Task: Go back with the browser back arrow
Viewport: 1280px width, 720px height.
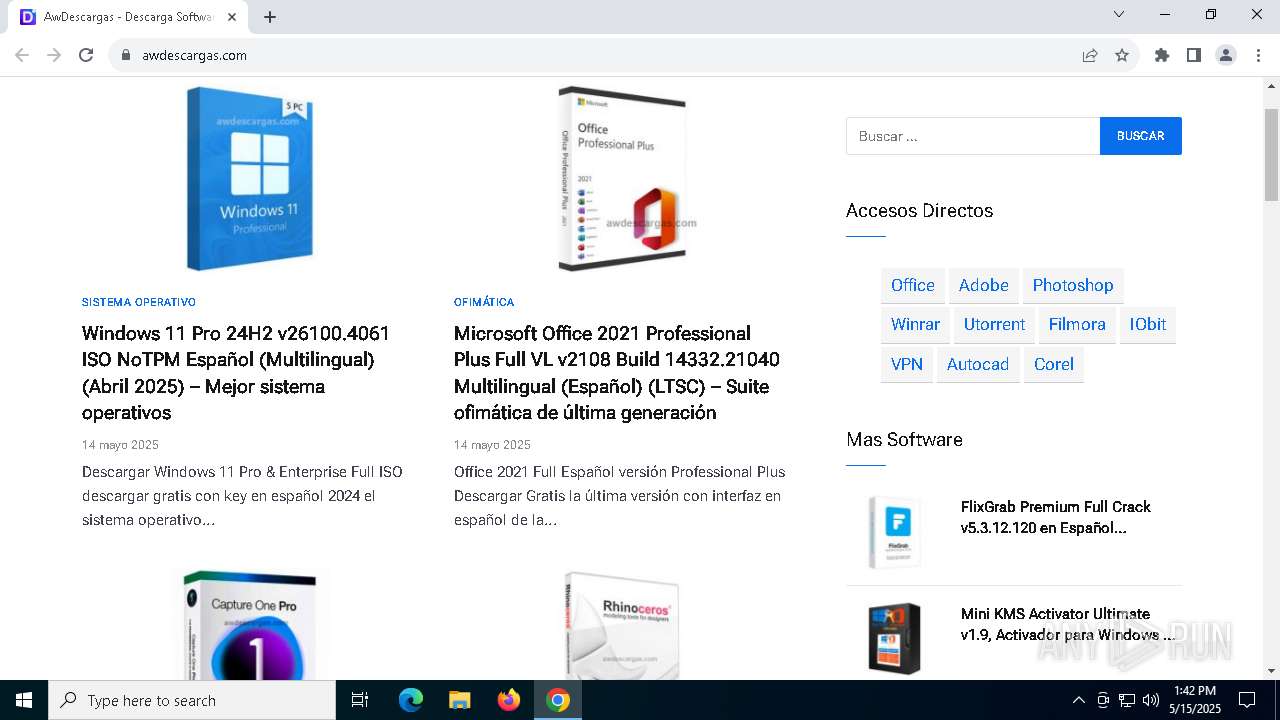Action: 22,55
